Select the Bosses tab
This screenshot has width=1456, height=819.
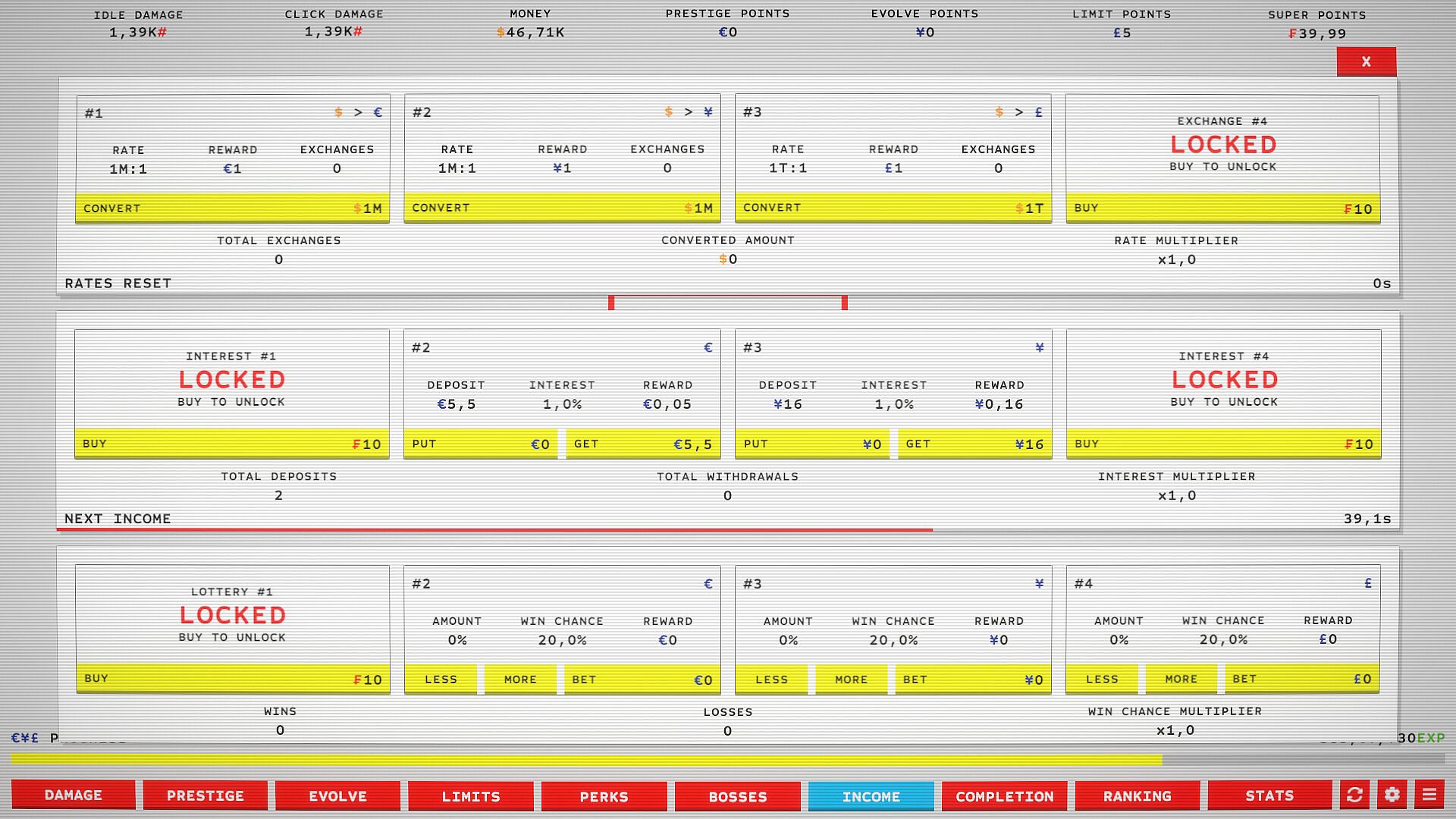click(x=738, y=796)
